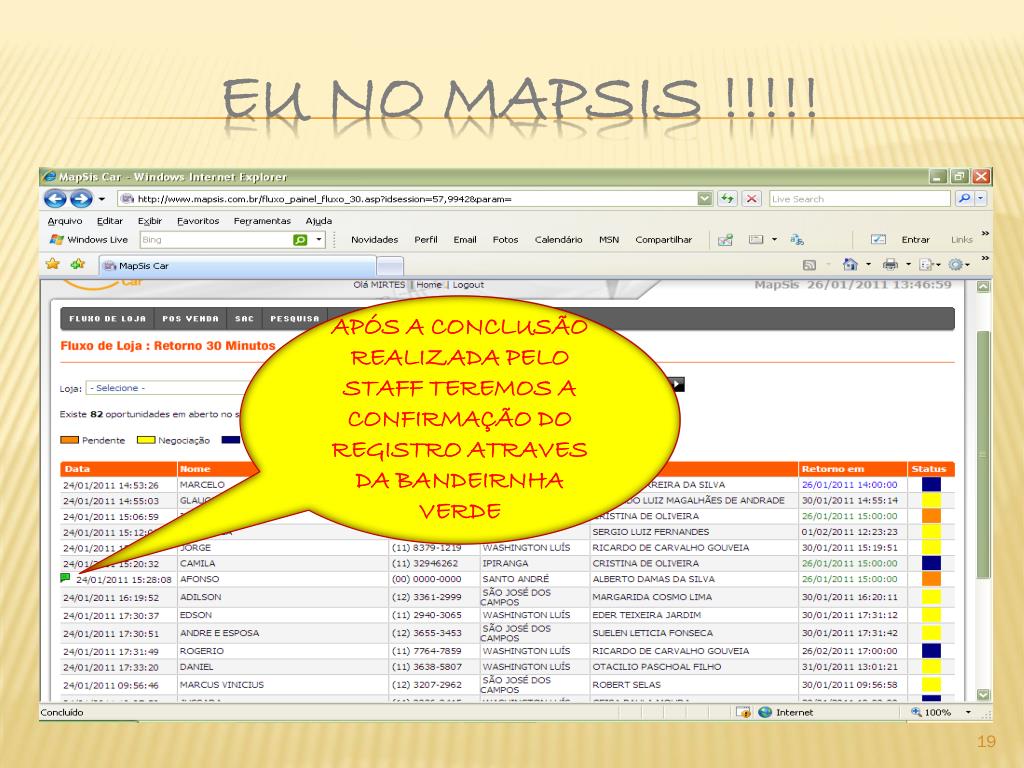The height and width of the screenshot is (768, 1024).
Task: Open the dropdown arrow next to the Bing search button
Action: click(319, 240)
